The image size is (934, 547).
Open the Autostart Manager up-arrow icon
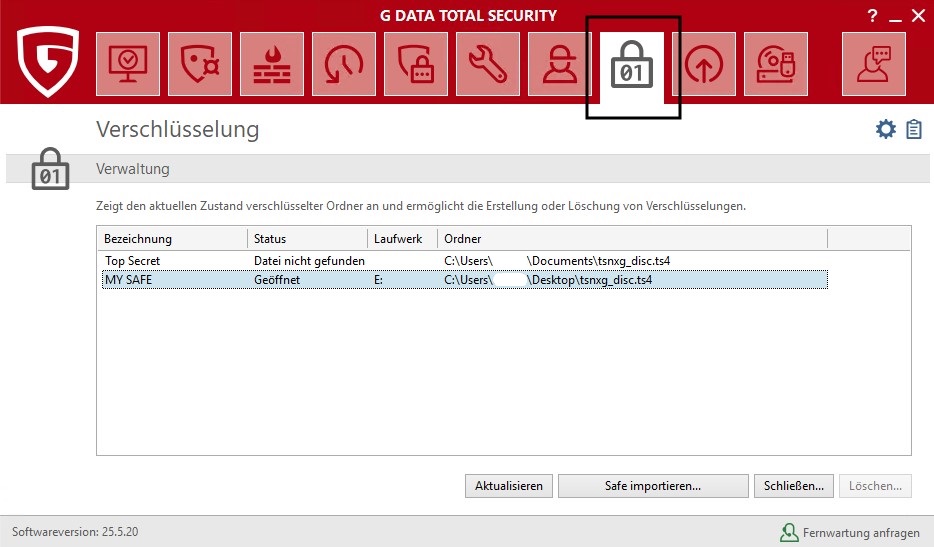[x=704, y=64]
